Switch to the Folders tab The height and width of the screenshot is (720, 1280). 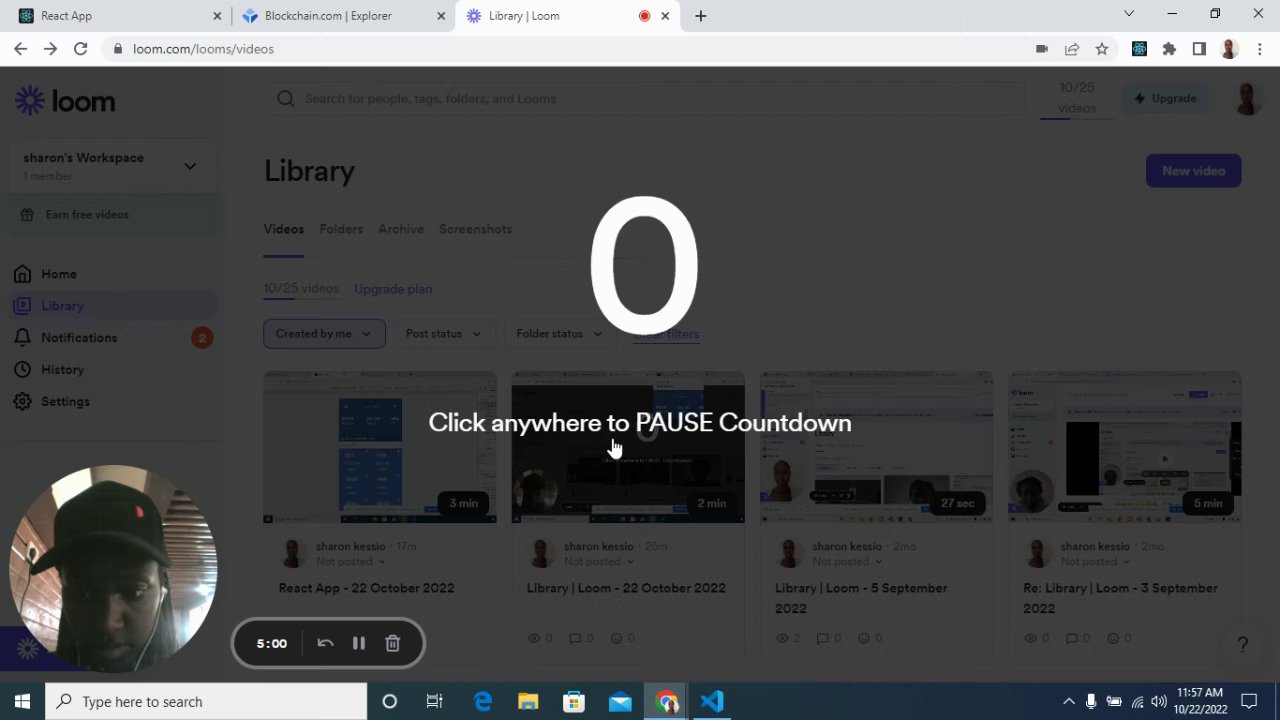click(341, 229)
